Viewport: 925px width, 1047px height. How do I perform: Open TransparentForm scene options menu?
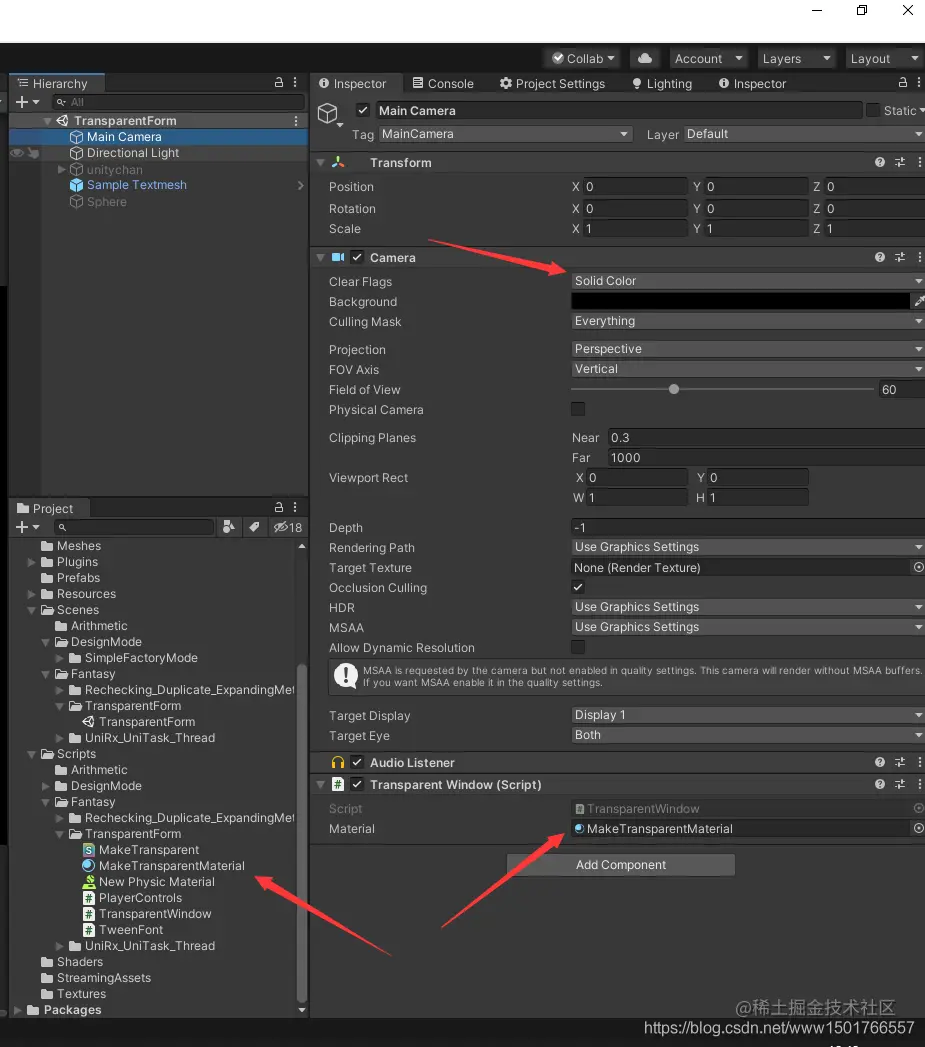coord(296,121)
